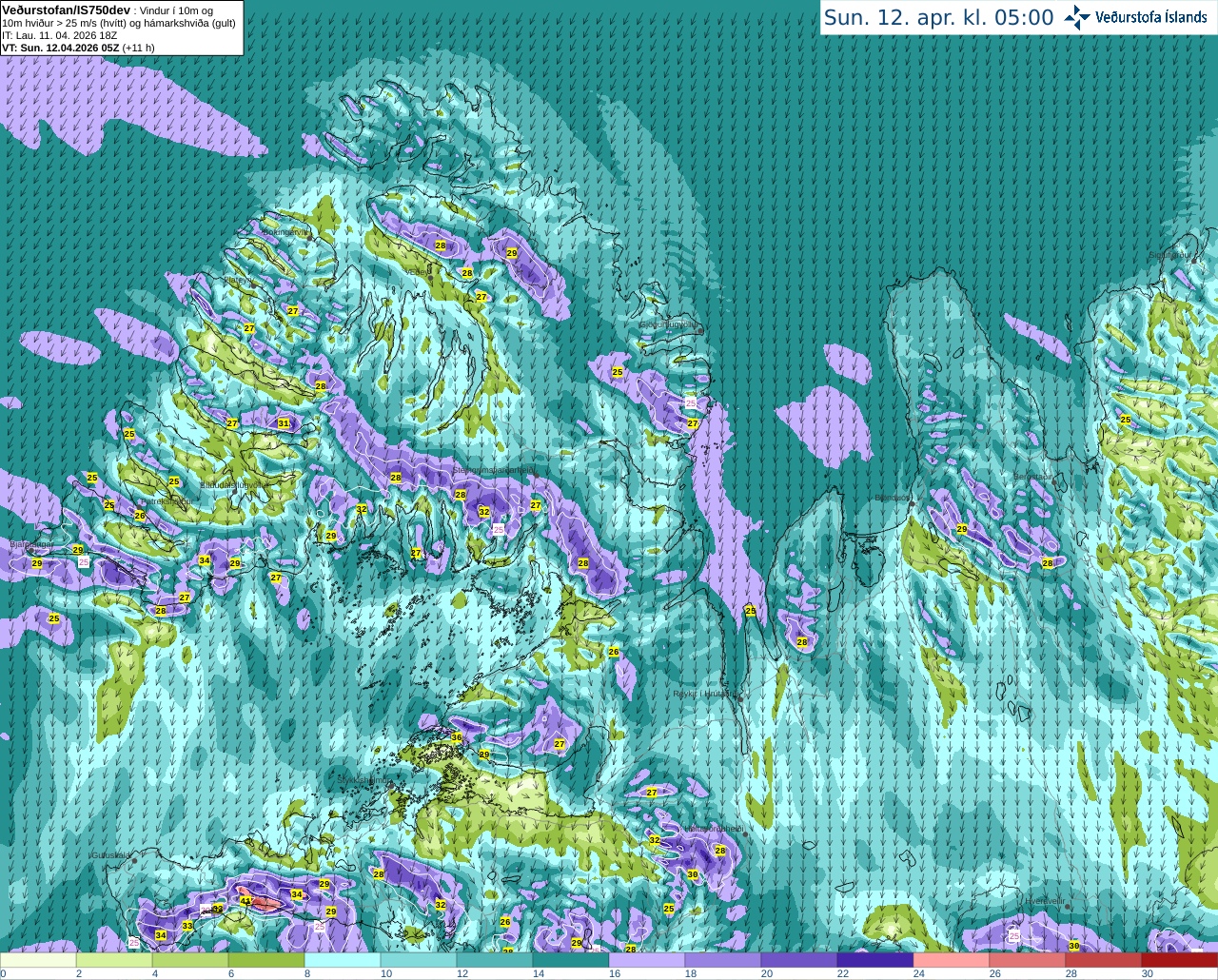The height and width of the screenshot is (980, 1218).
Task: Click the Bjargtangar station dot
Action: (x=30, y=550)
